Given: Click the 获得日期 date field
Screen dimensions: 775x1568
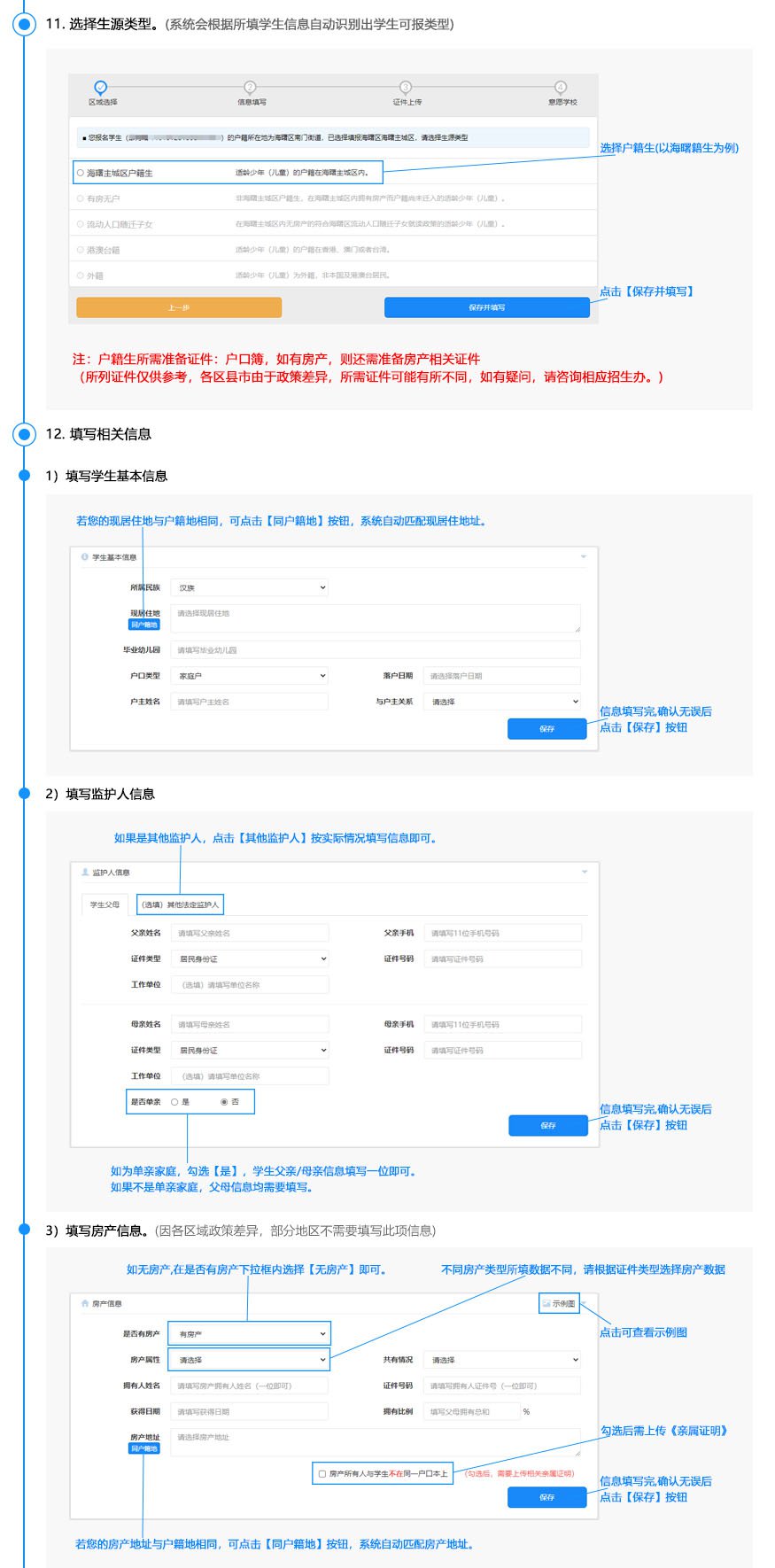Looking at the screenshot, I should [x=251, y=1411].
